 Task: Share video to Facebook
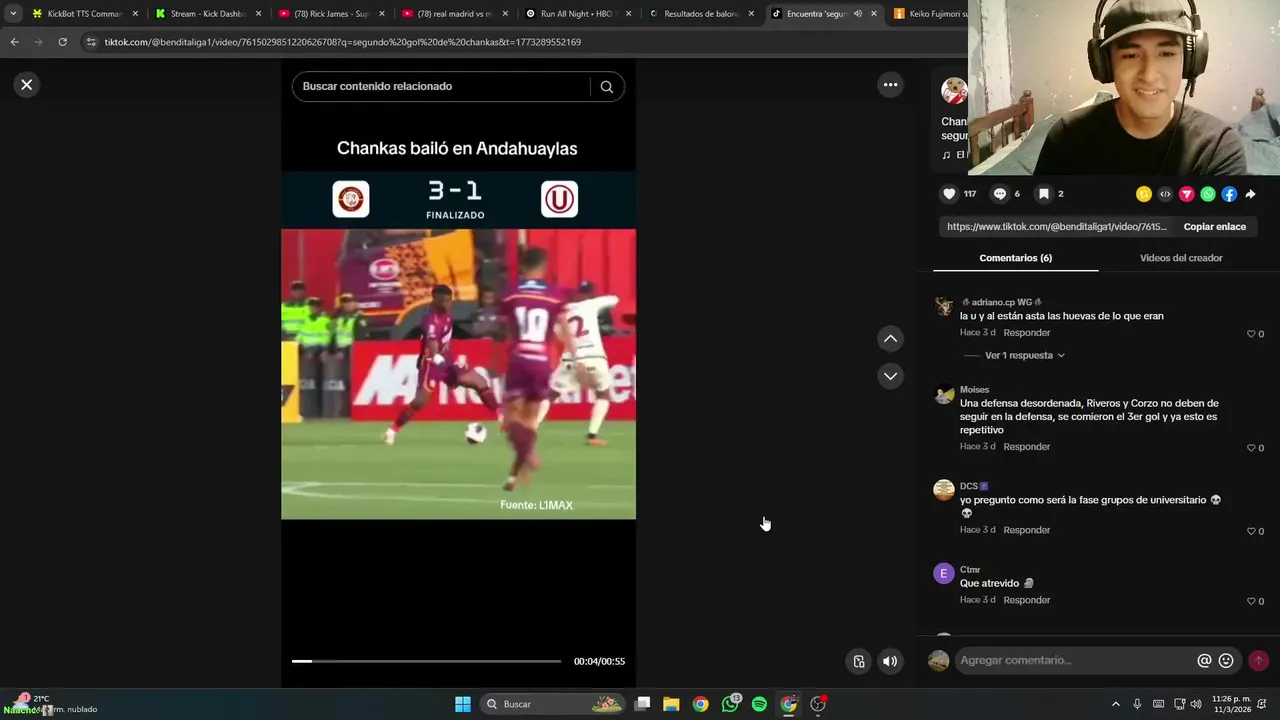point(1229,194)
